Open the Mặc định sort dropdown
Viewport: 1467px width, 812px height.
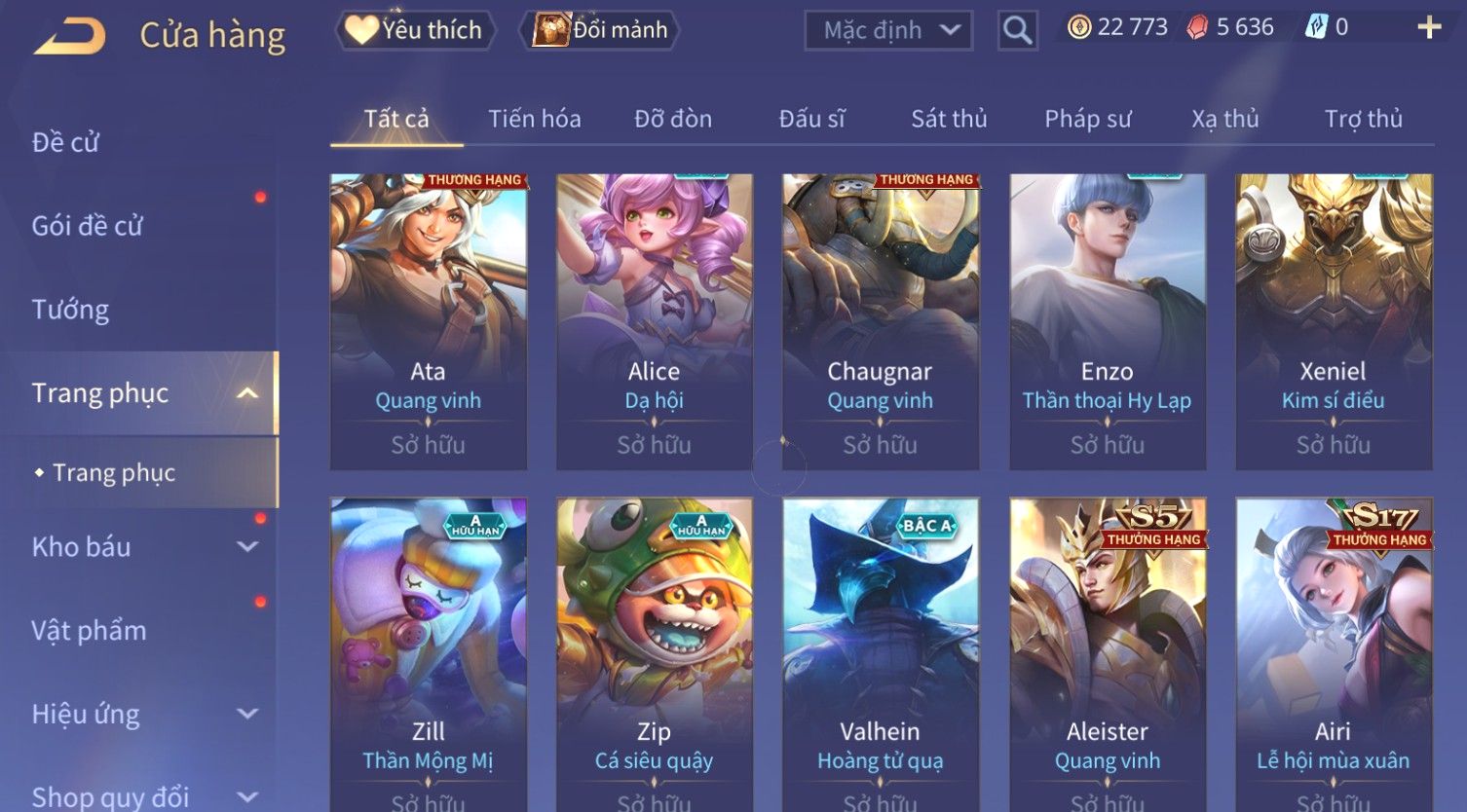(888, 30)
